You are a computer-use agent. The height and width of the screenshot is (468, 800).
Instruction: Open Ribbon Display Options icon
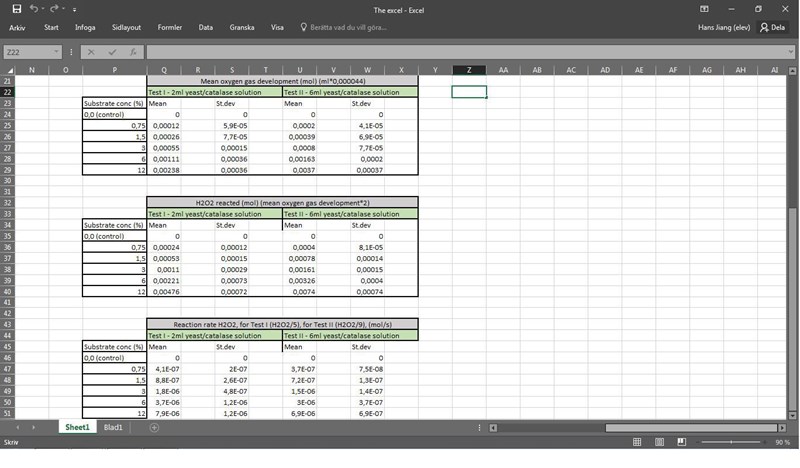pos(704,9)
